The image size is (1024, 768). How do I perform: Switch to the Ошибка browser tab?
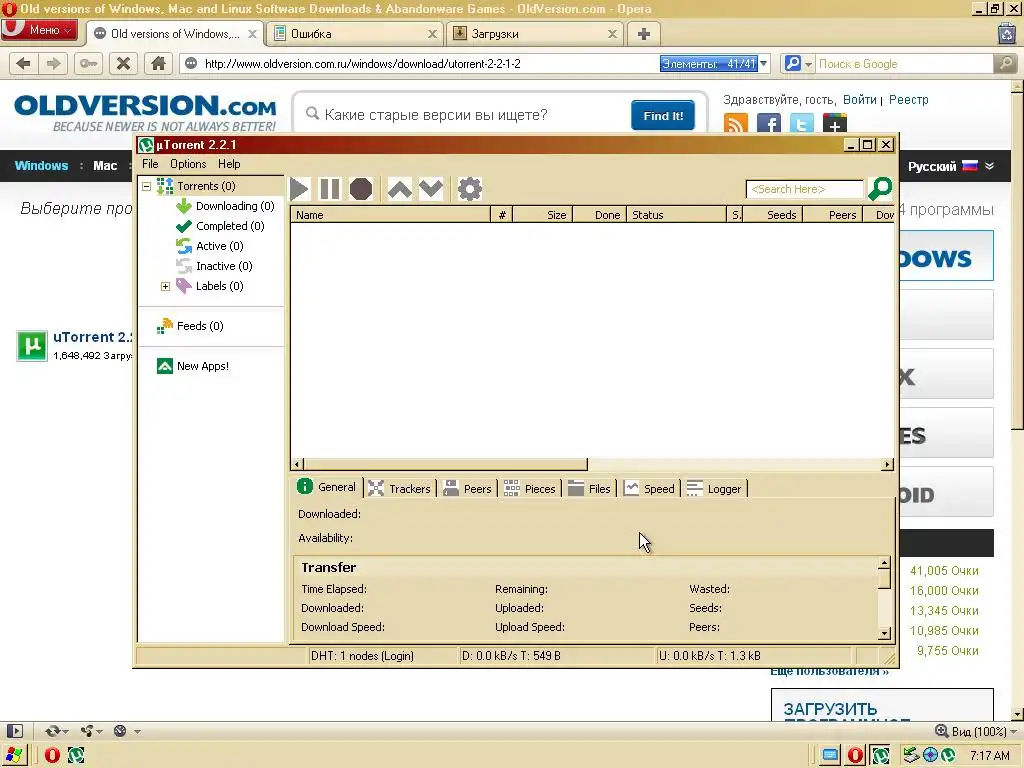(x=355, y=34)
